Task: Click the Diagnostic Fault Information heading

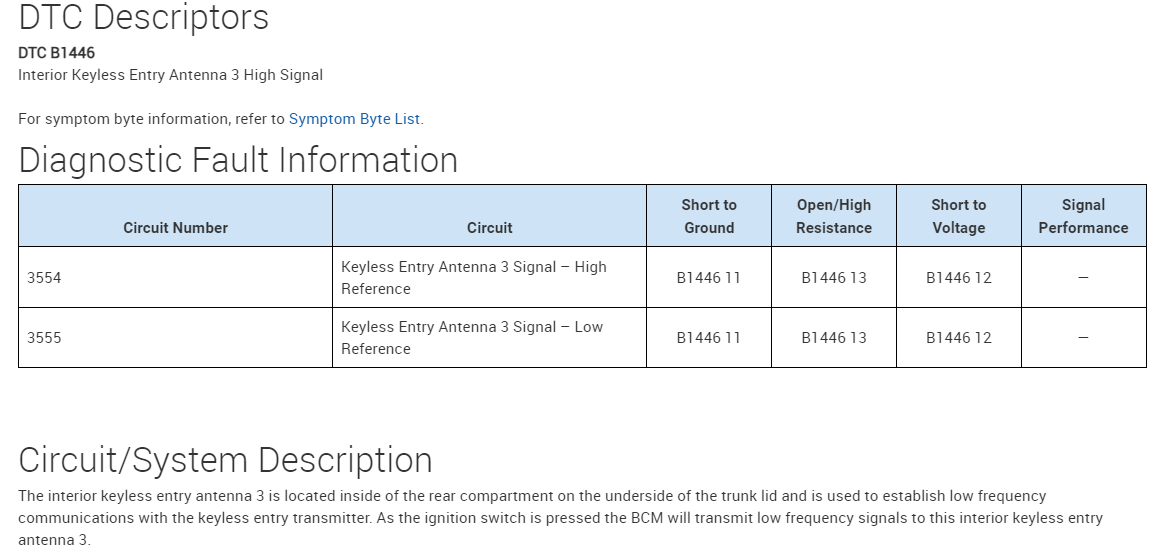Action: pyautogui.click(x=238, y=160)
